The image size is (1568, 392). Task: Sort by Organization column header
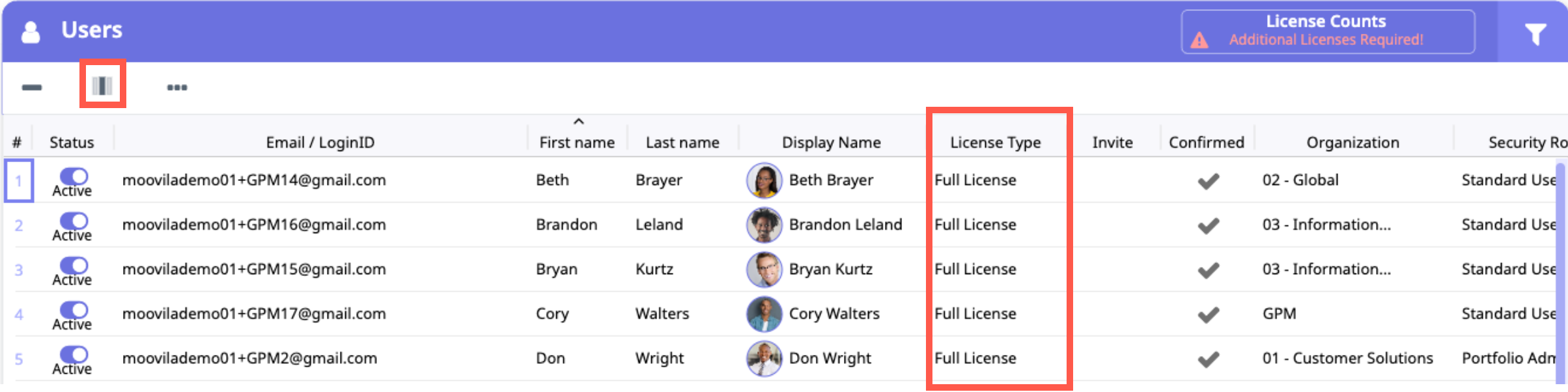pyautogui.click(x=1352, y=143)
